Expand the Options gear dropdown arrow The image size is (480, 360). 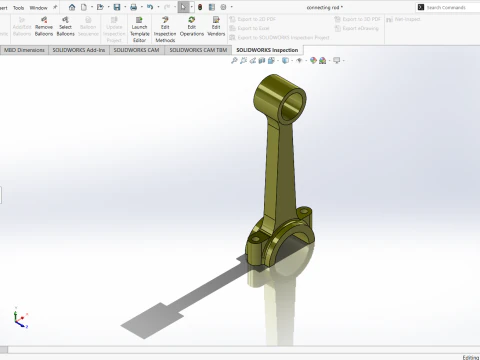[232, 7]
